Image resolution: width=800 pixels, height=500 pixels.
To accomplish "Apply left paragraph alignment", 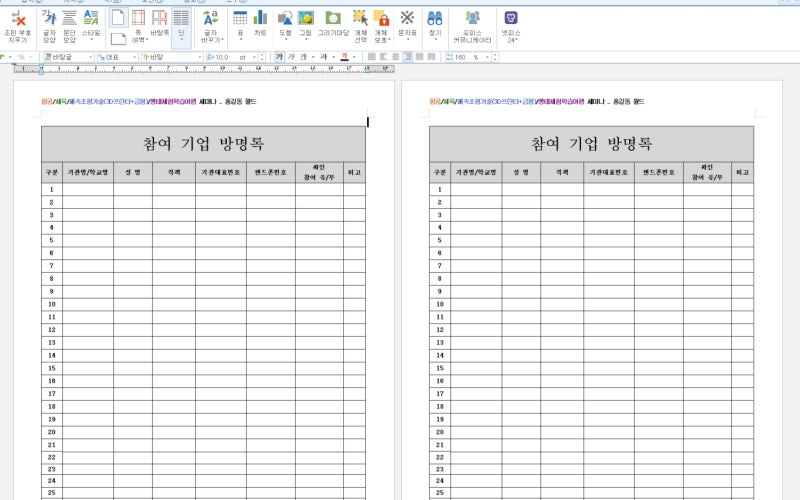I will click(384, 57).
